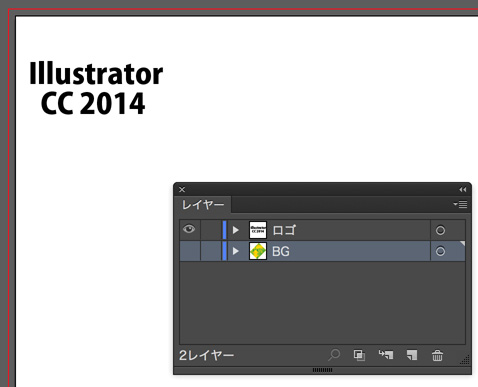This screenshot has width=478, height=387.
Task: Click Create New Layer icon
Action: click(x=412, y=355)
